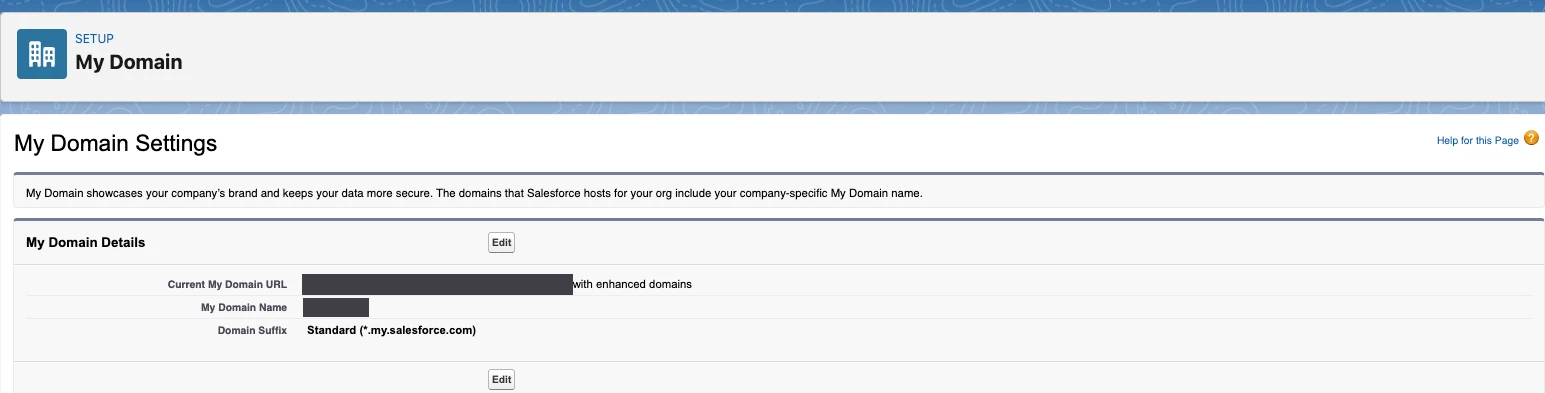Select the My Domain page title
Screen dimensions: 1545x393
coord(129,62)
